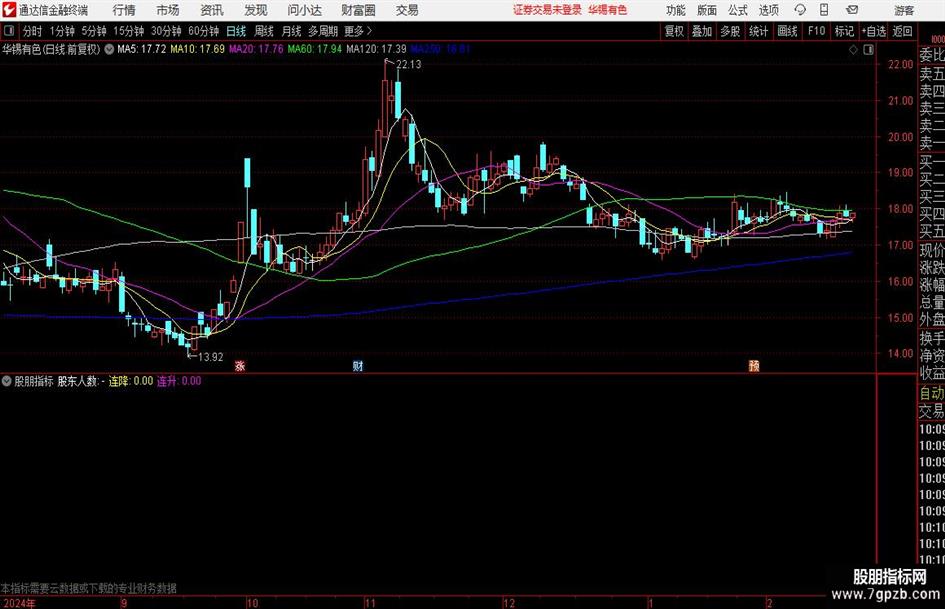Viewport: 945px width, 609px height.
Task: Switch to 15分钟 period tab
Action: point(128,31)
